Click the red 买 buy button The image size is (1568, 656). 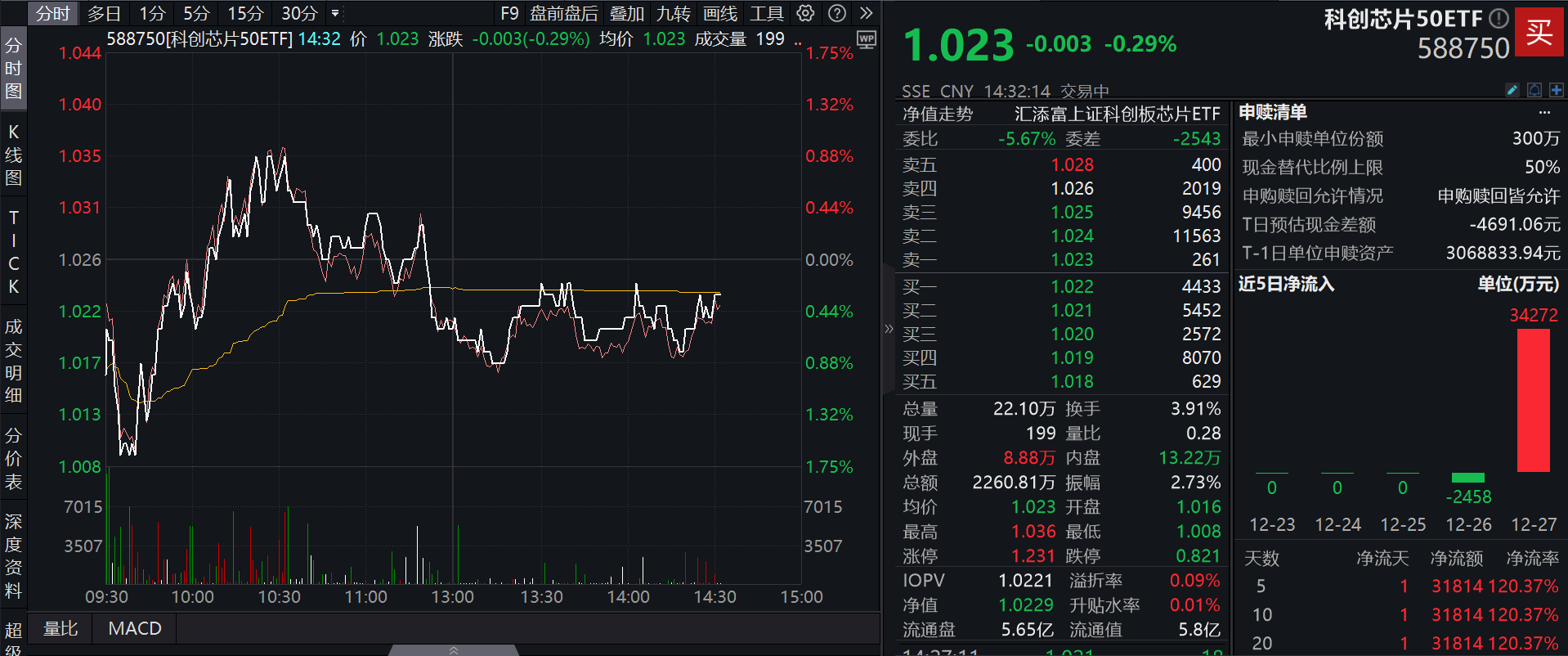1539,32
